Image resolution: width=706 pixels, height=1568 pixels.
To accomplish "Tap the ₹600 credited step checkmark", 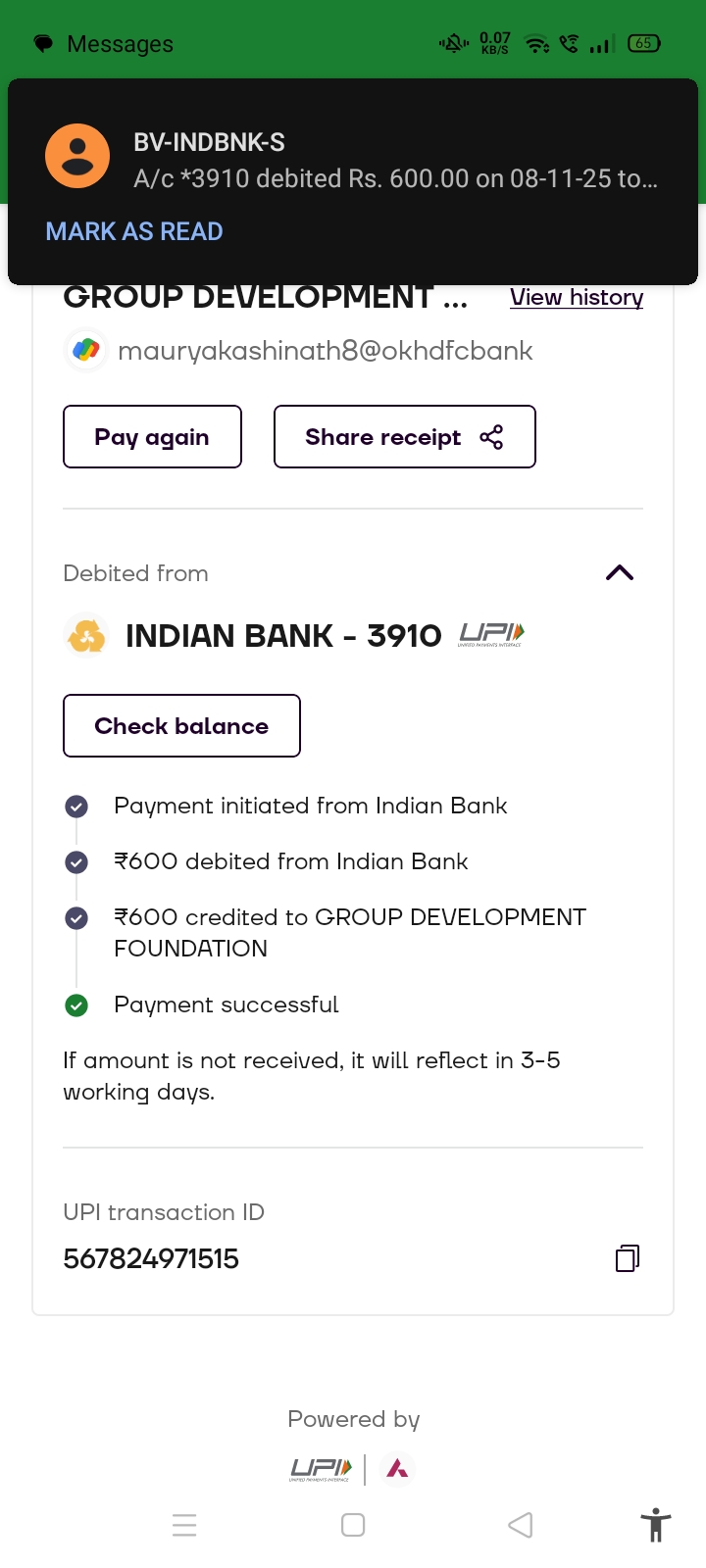I will pos(76,918).
